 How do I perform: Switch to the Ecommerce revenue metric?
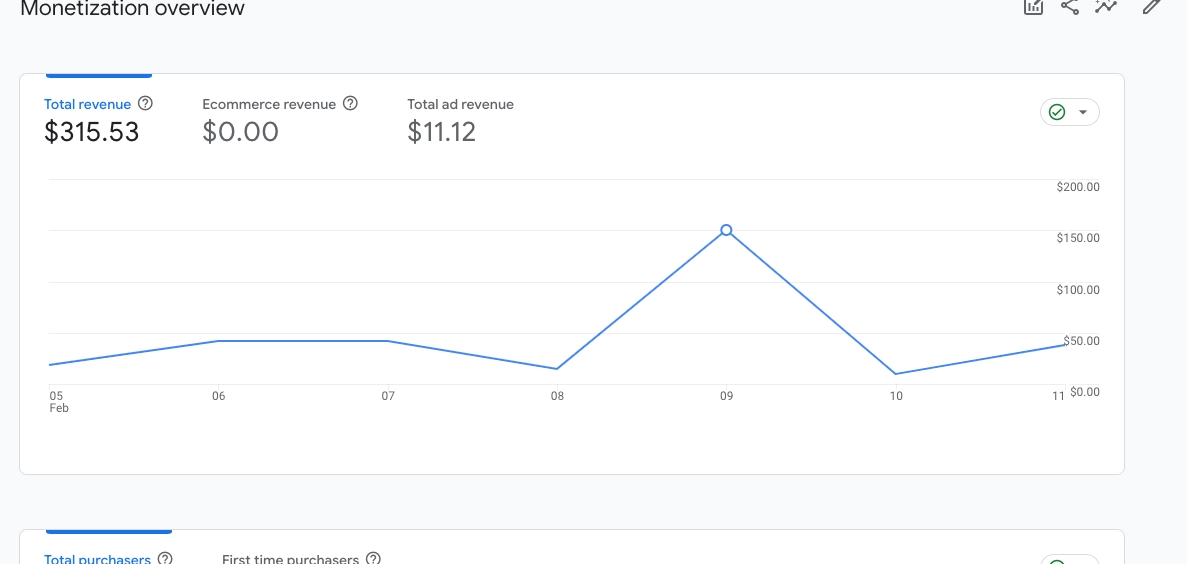tap(270, 104)
